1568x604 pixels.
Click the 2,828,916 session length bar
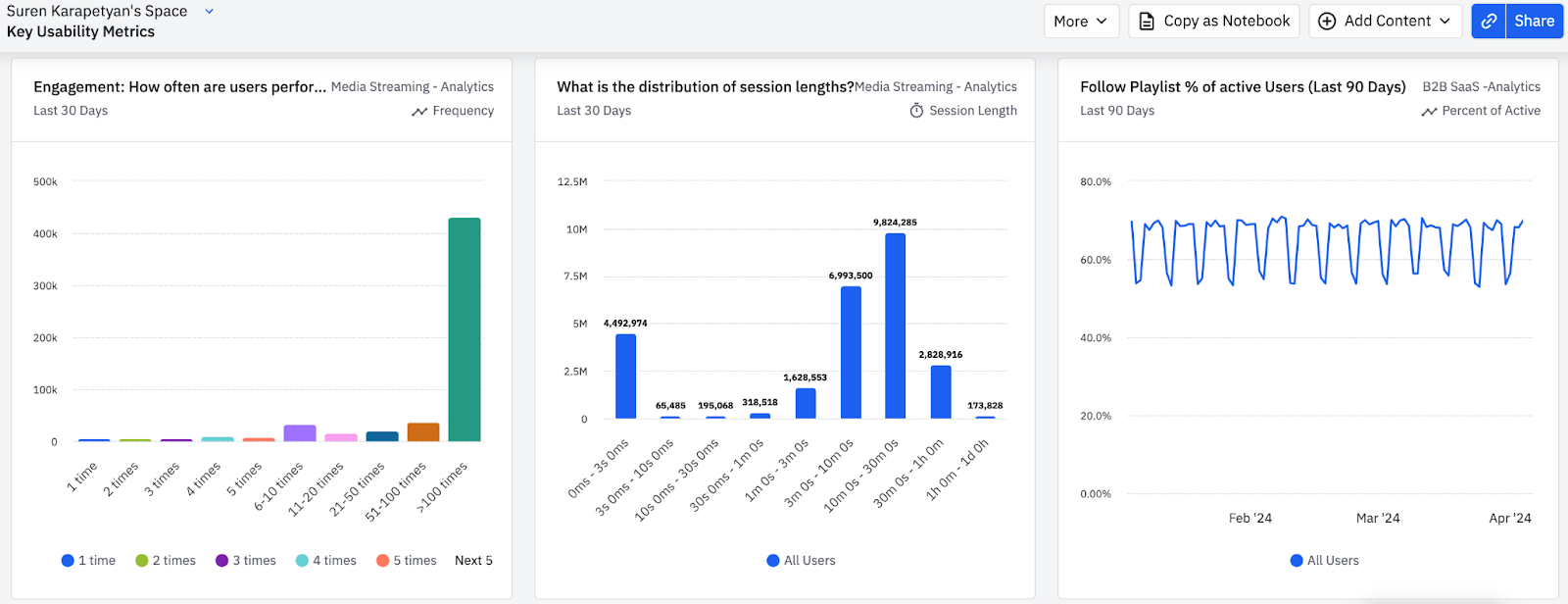(x=941, y=392)
